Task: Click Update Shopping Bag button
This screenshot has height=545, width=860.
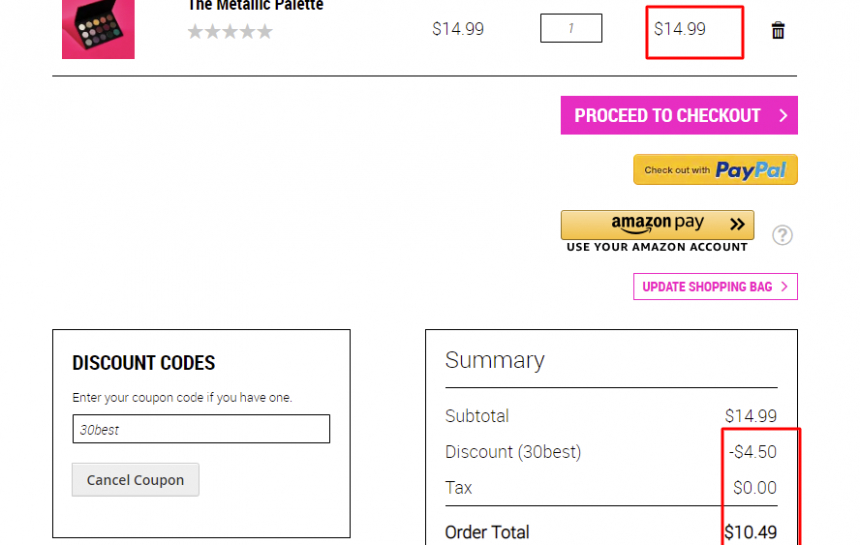Action: [x=715, y=286]
